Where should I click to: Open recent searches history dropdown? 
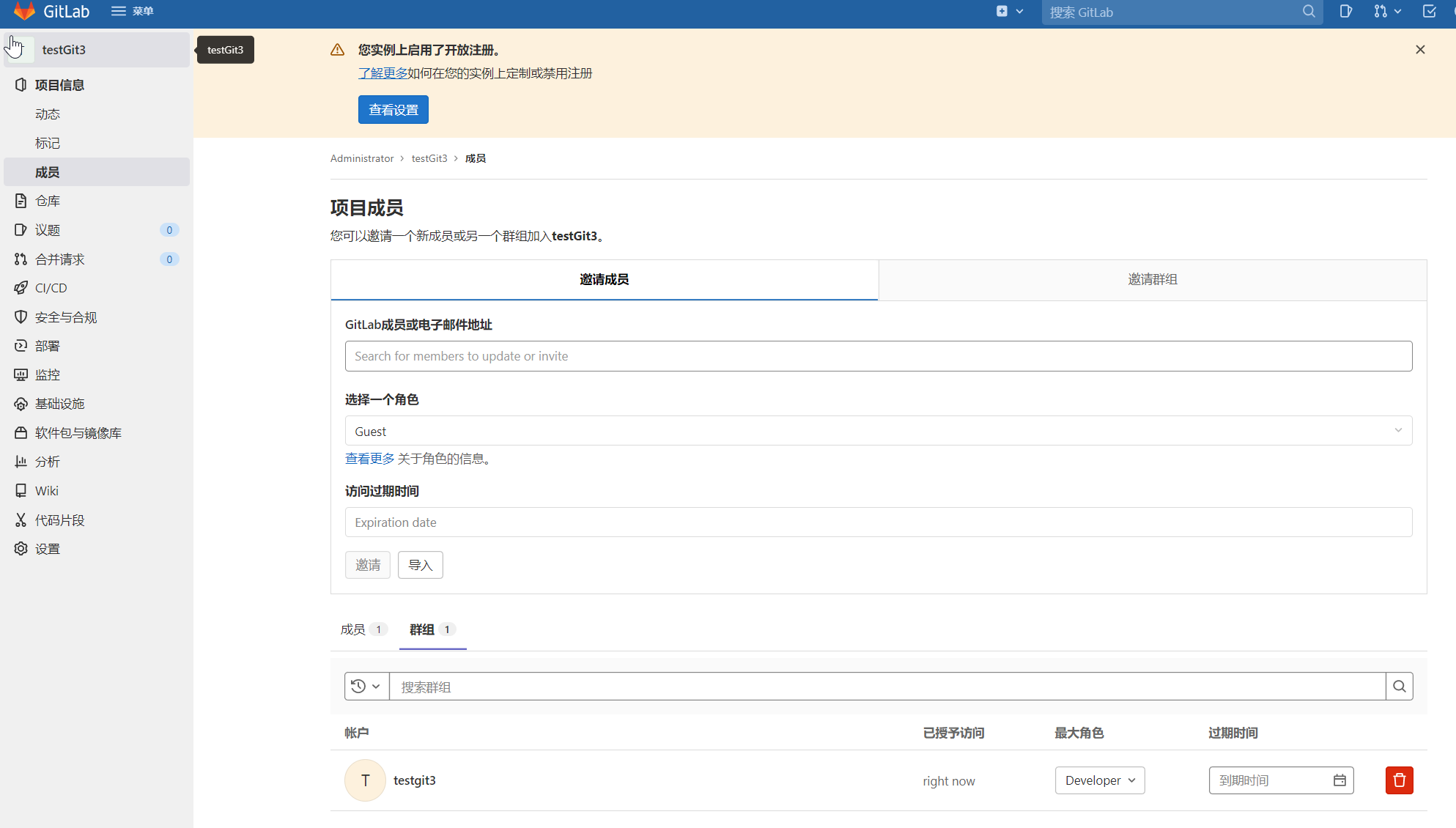click(366, 687)
